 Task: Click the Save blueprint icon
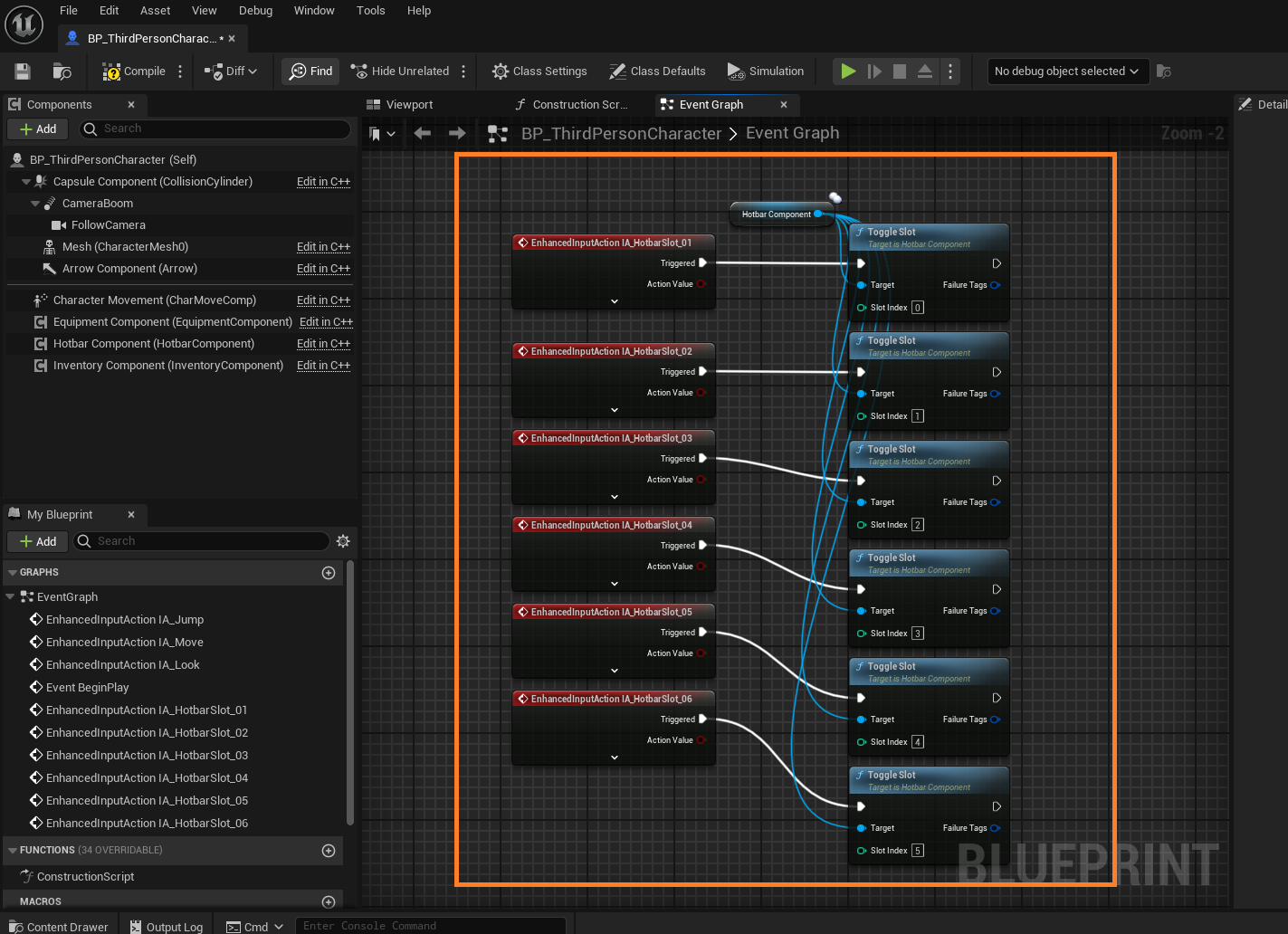24,71
